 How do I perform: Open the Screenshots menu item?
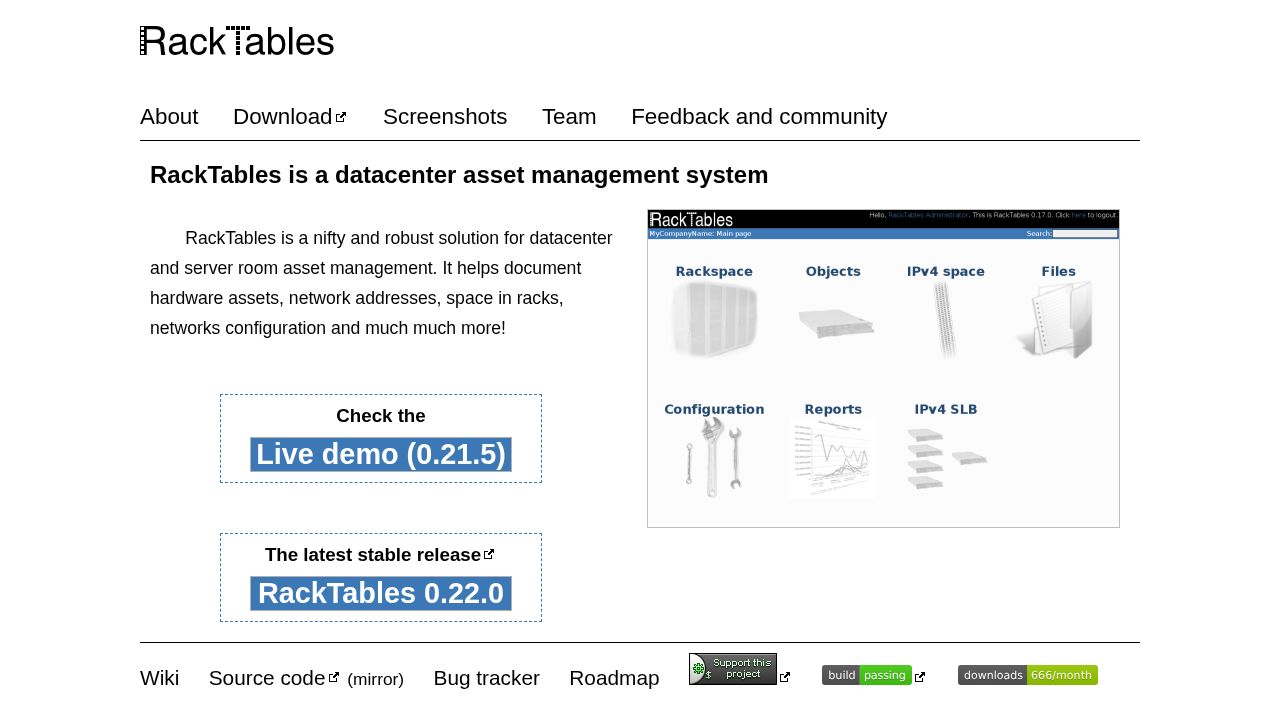click(445, 117)
